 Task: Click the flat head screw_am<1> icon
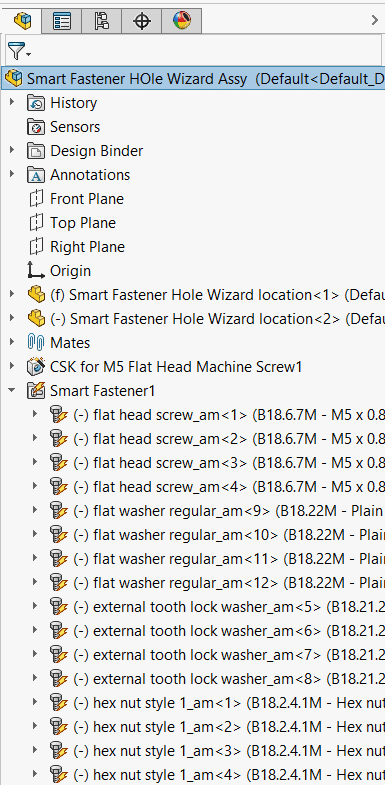pyautogui.click(x=59, y=415)
